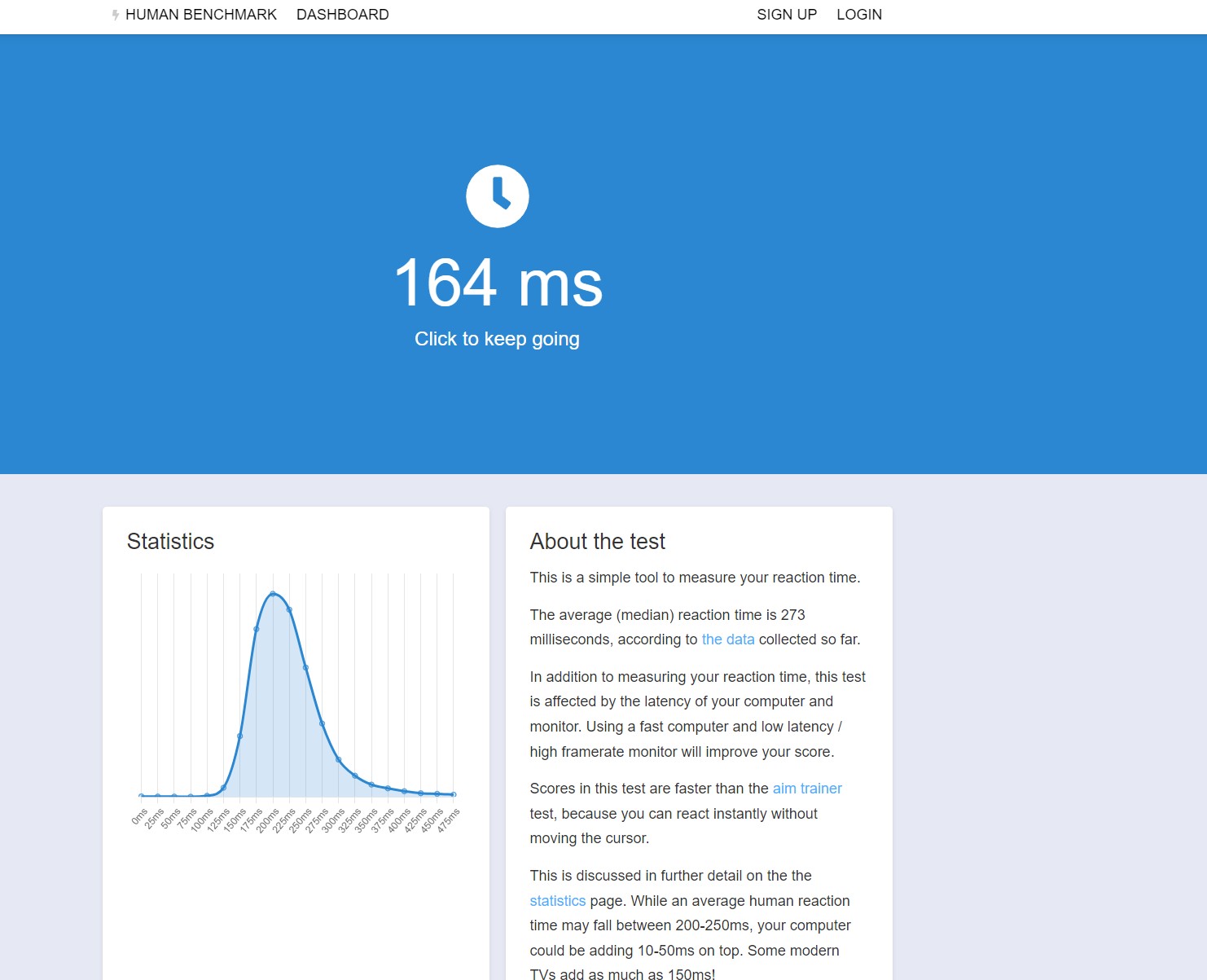The height and width of the screenshot is (980, 1207).
Task: Click the chart peak data point
Action: [x=273, y=594]
